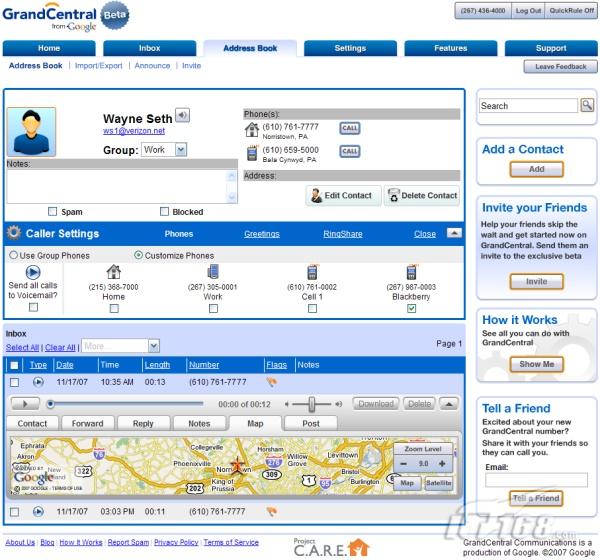Toggle the inbox header select-all checkbox
Viewport: 600px width, 560px height.
coord(14,365)
